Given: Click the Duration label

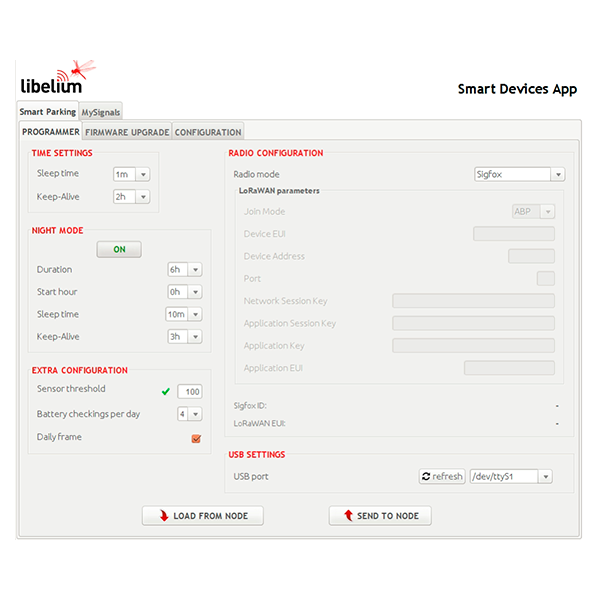Looking at the screenshot, I should pyautogui.click(x=54, y=269).
